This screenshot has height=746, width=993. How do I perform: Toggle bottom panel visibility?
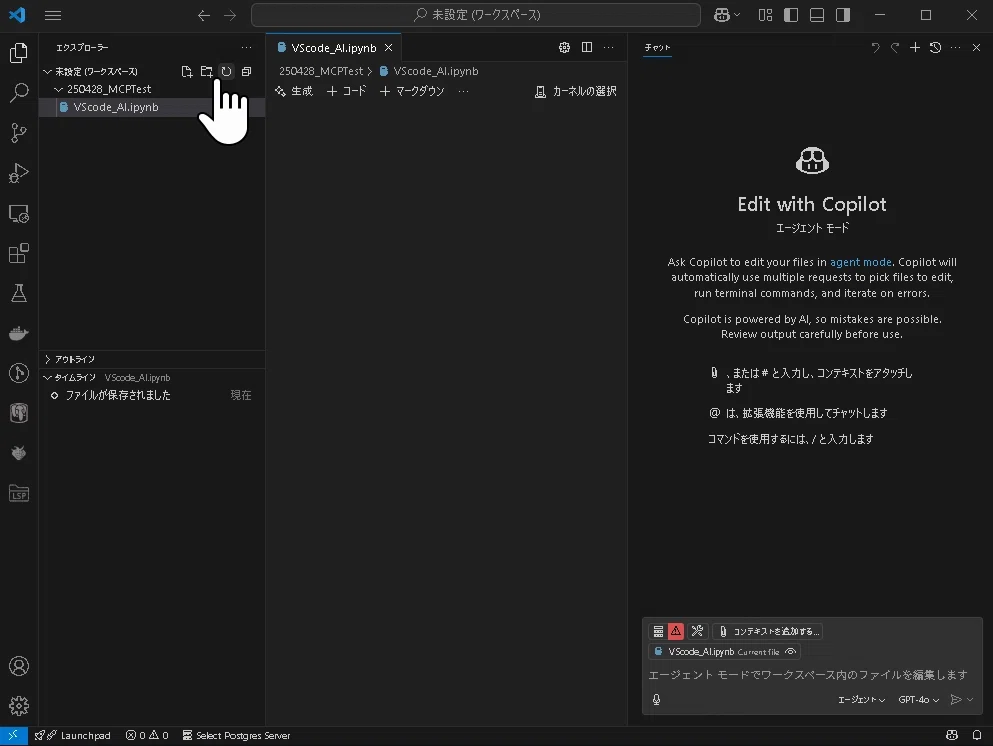click(x=817, y=15)
